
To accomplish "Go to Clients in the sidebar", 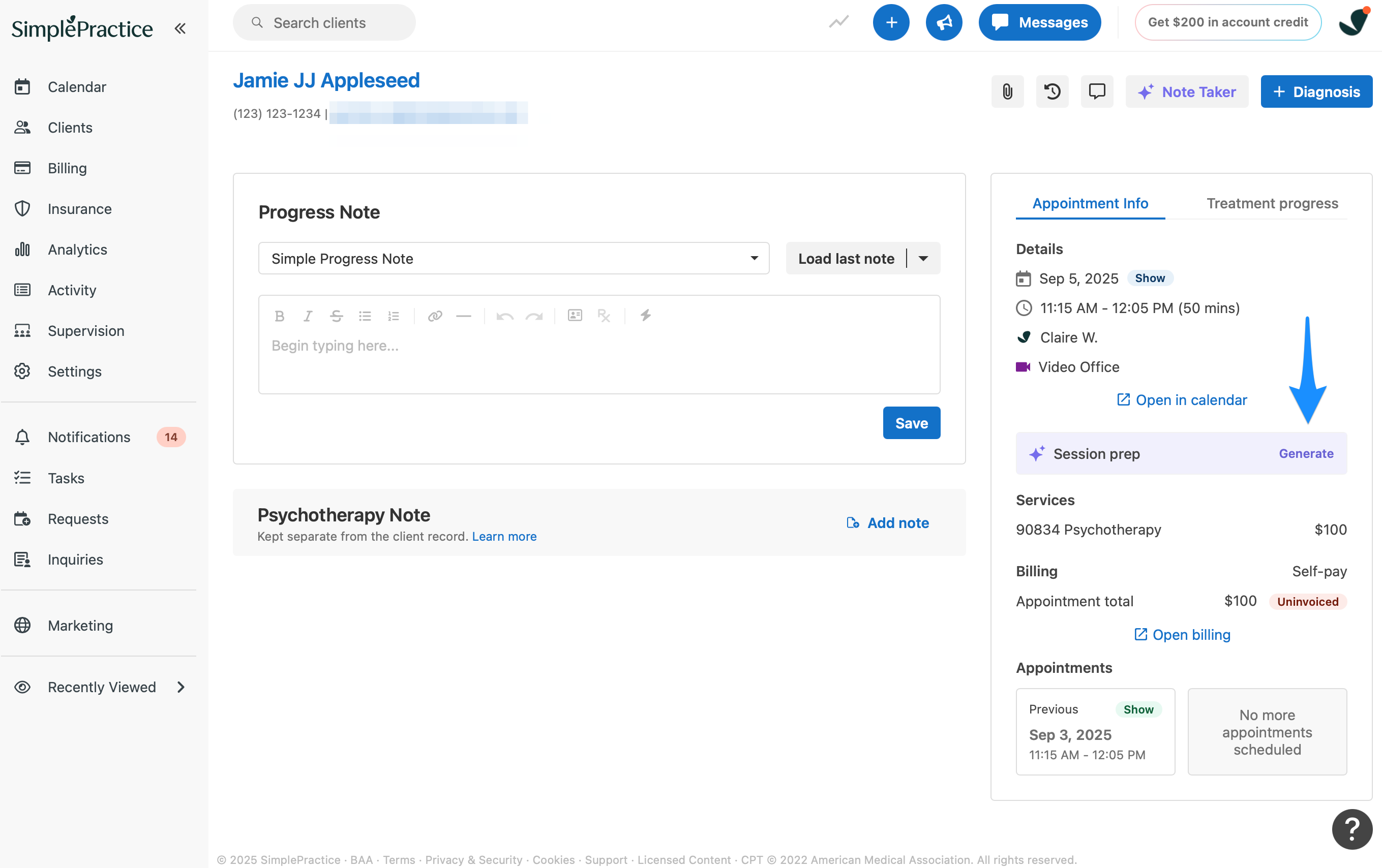I will tap(70, 128).
